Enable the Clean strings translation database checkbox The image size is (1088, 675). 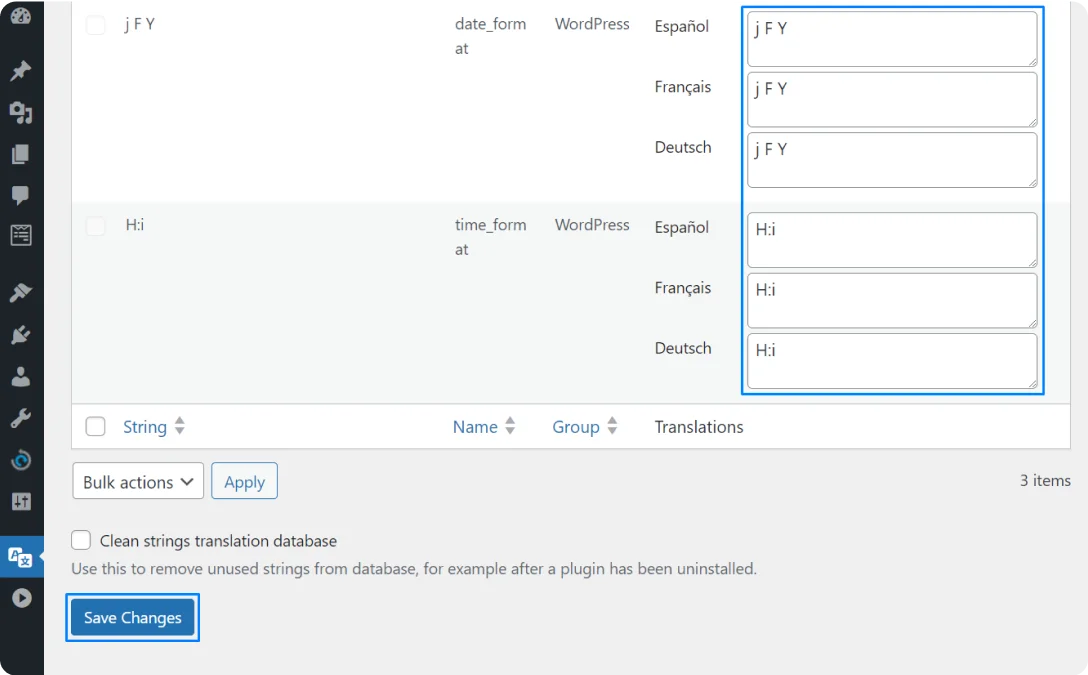coord(81,540)
